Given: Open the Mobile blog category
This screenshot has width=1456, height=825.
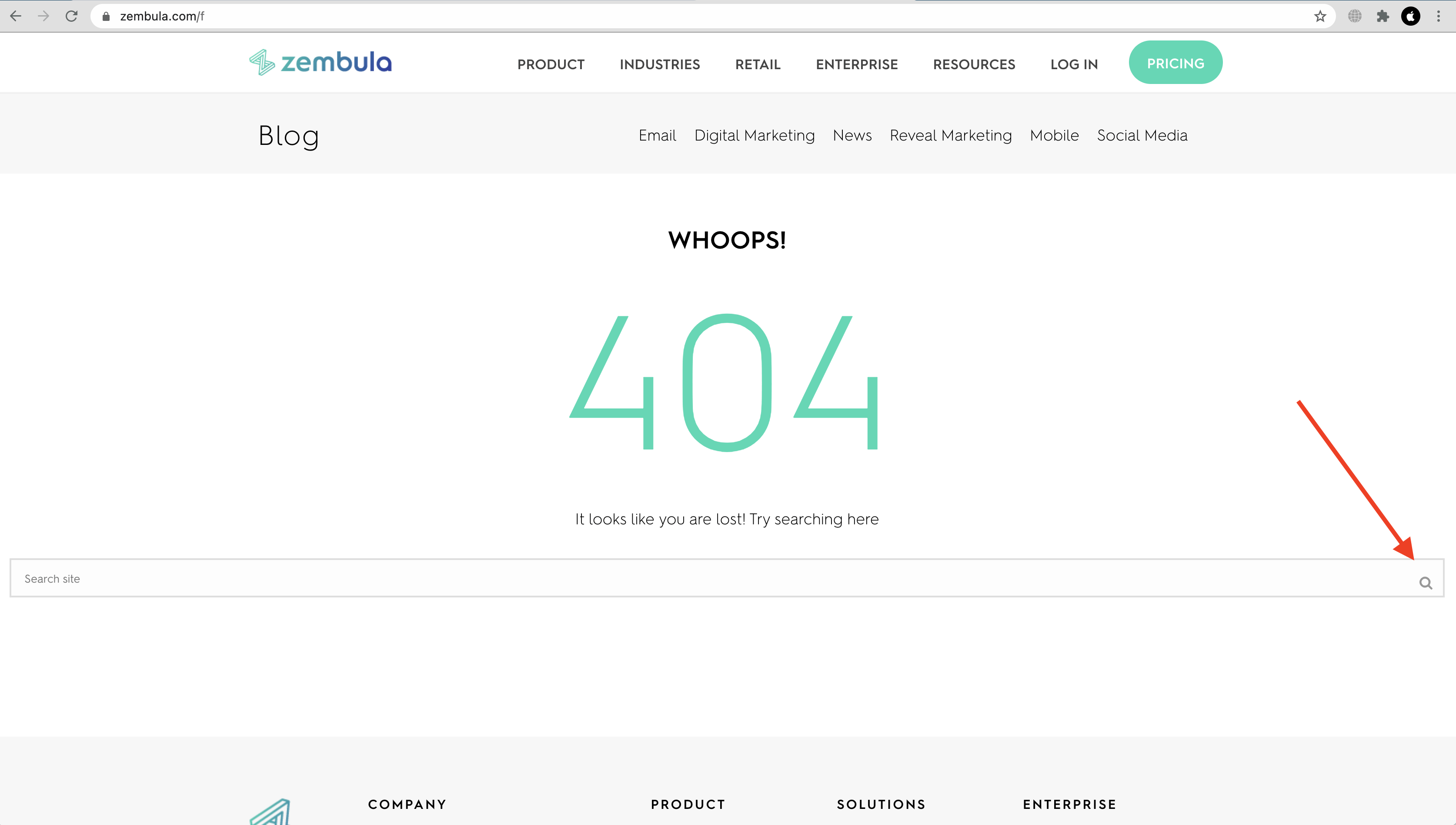Looking at the screenshot, I should click(1054, 135).
